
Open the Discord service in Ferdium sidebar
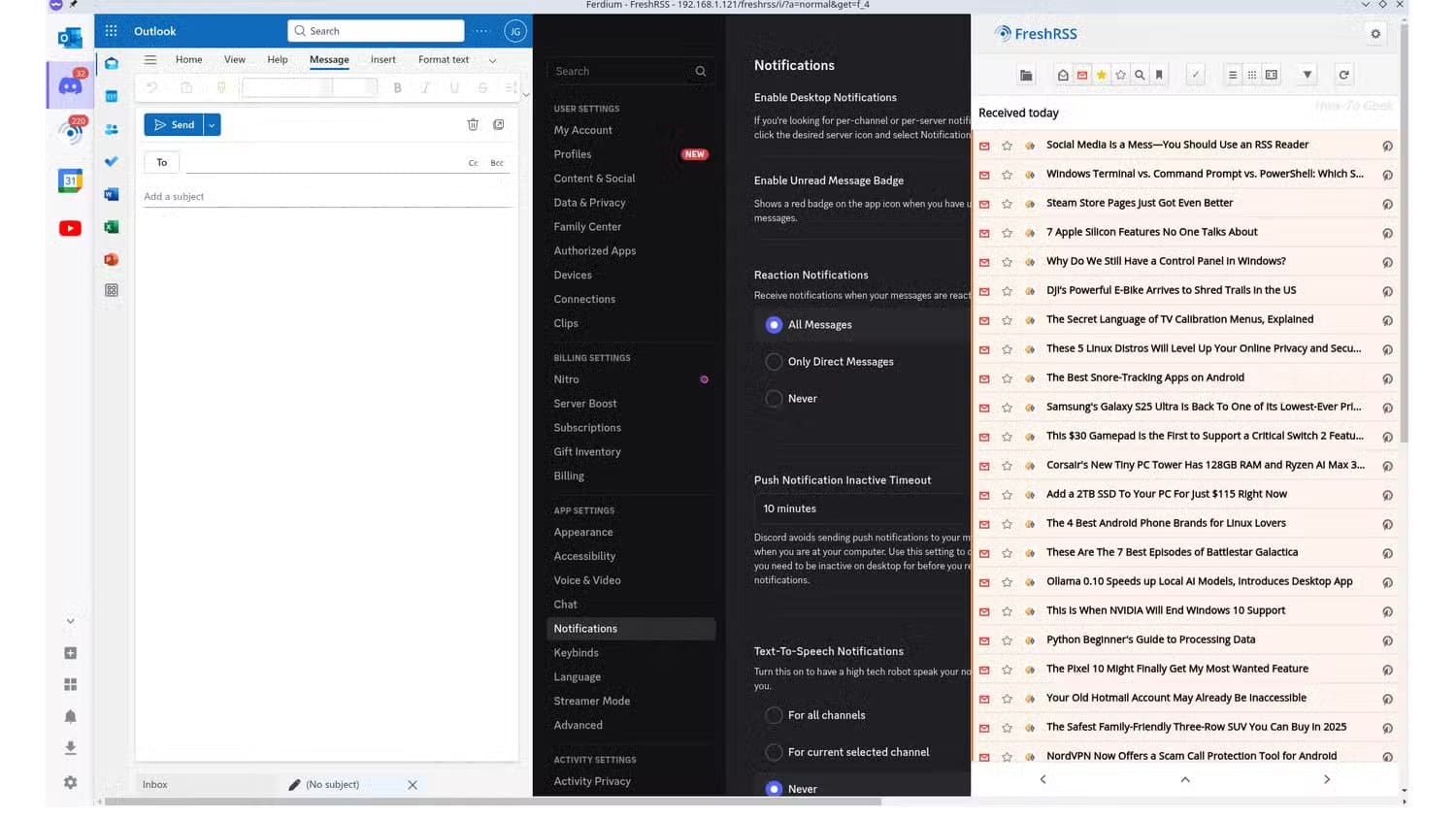click(x=70, y=85)
